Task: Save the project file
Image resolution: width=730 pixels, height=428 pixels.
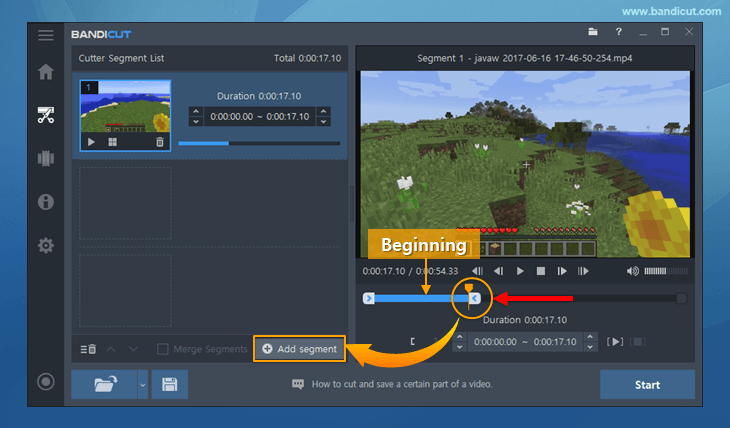Action: point(169,384)
